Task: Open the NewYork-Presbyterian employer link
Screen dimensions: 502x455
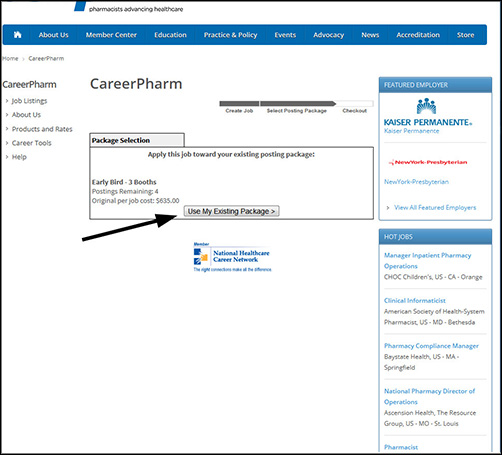Action: pos(416,182)
